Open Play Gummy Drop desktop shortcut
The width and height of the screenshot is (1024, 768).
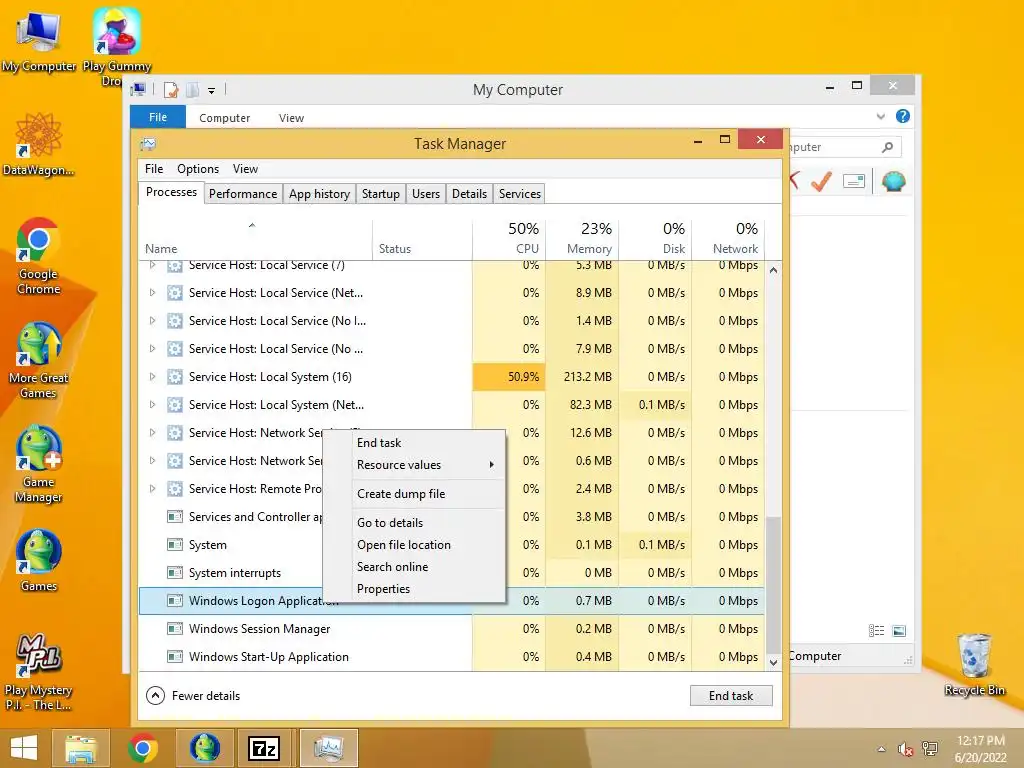click(x=116, y=46)
